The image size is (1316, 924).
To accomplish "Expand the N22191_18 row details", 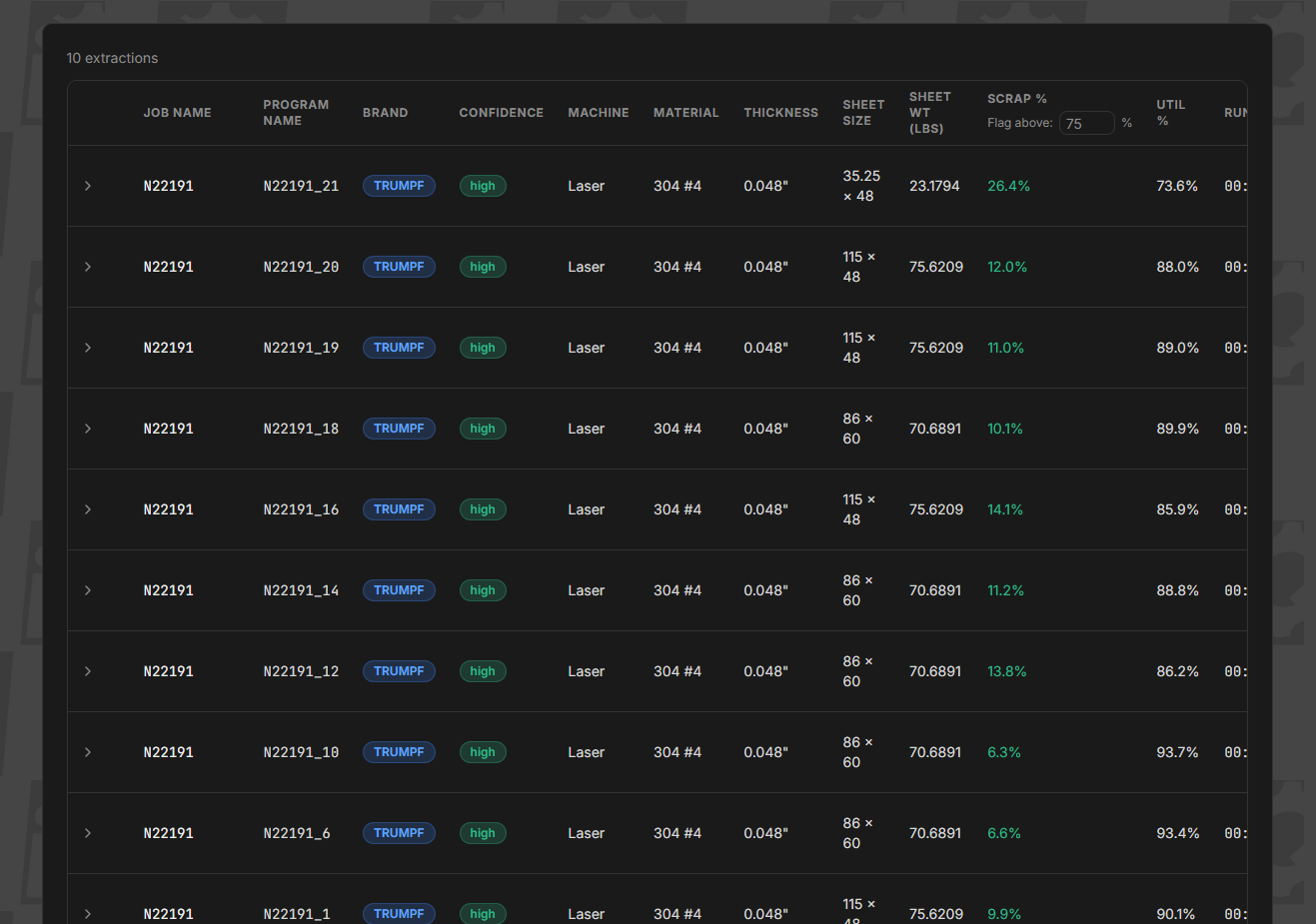I will pyautogui.click(x=88, y=429).
